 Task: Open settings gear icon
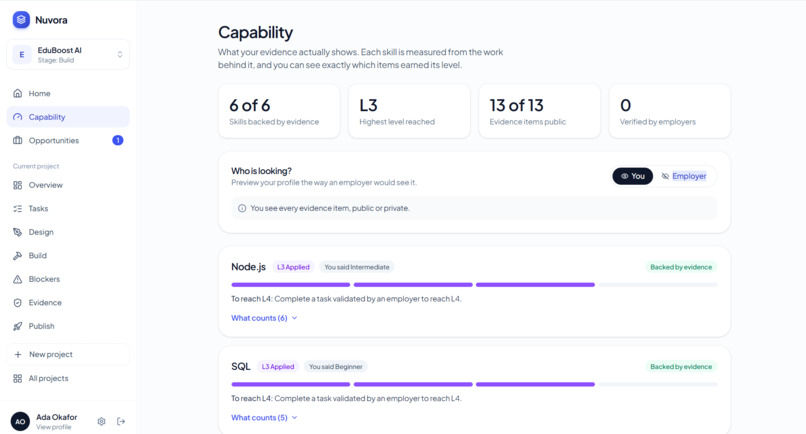[101, 422]
